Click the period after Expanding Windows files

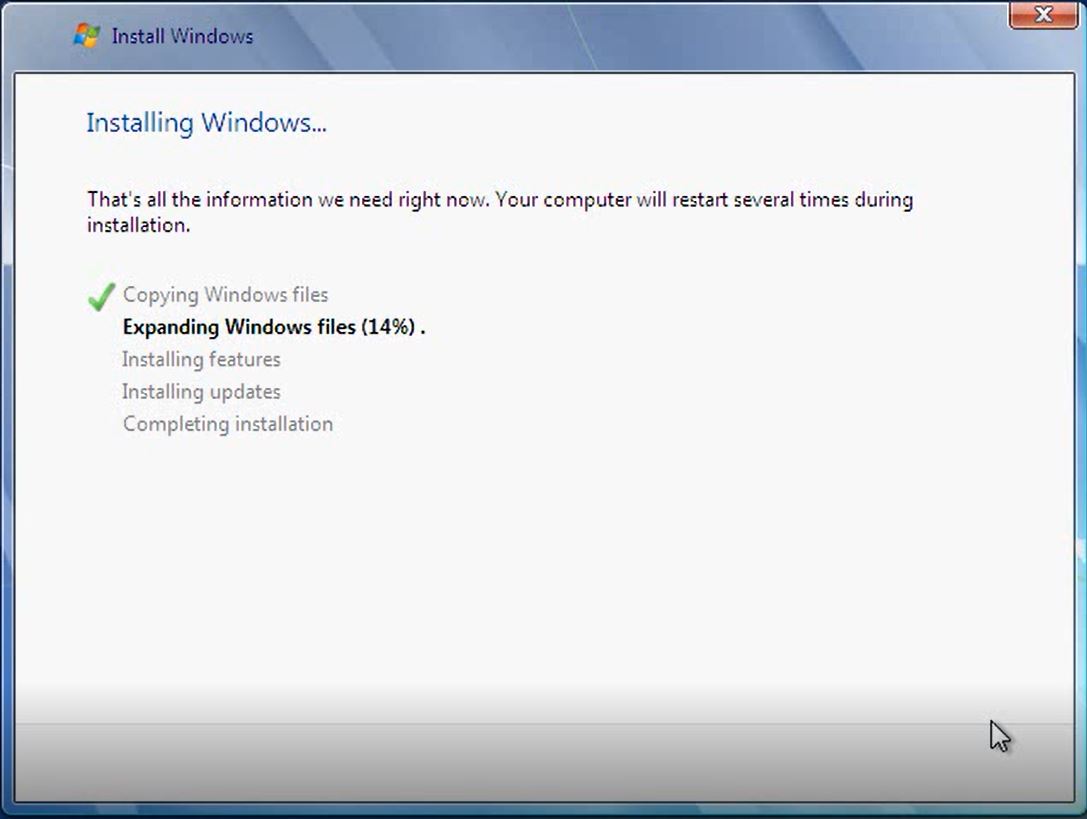(424, 327)
